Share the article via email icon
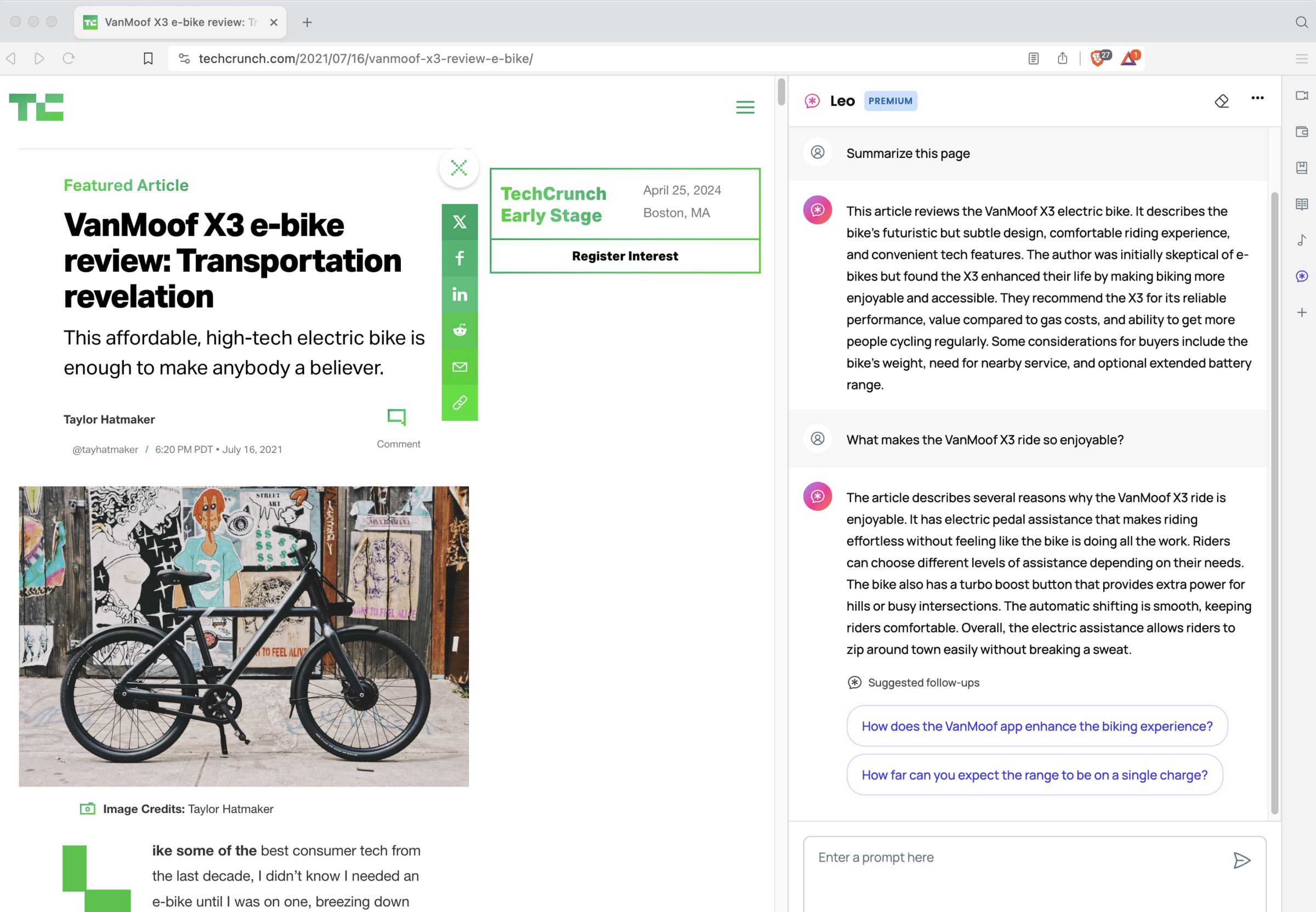Image resolution: width=1316 pixels, height=912 pixels. coord(460,367)
